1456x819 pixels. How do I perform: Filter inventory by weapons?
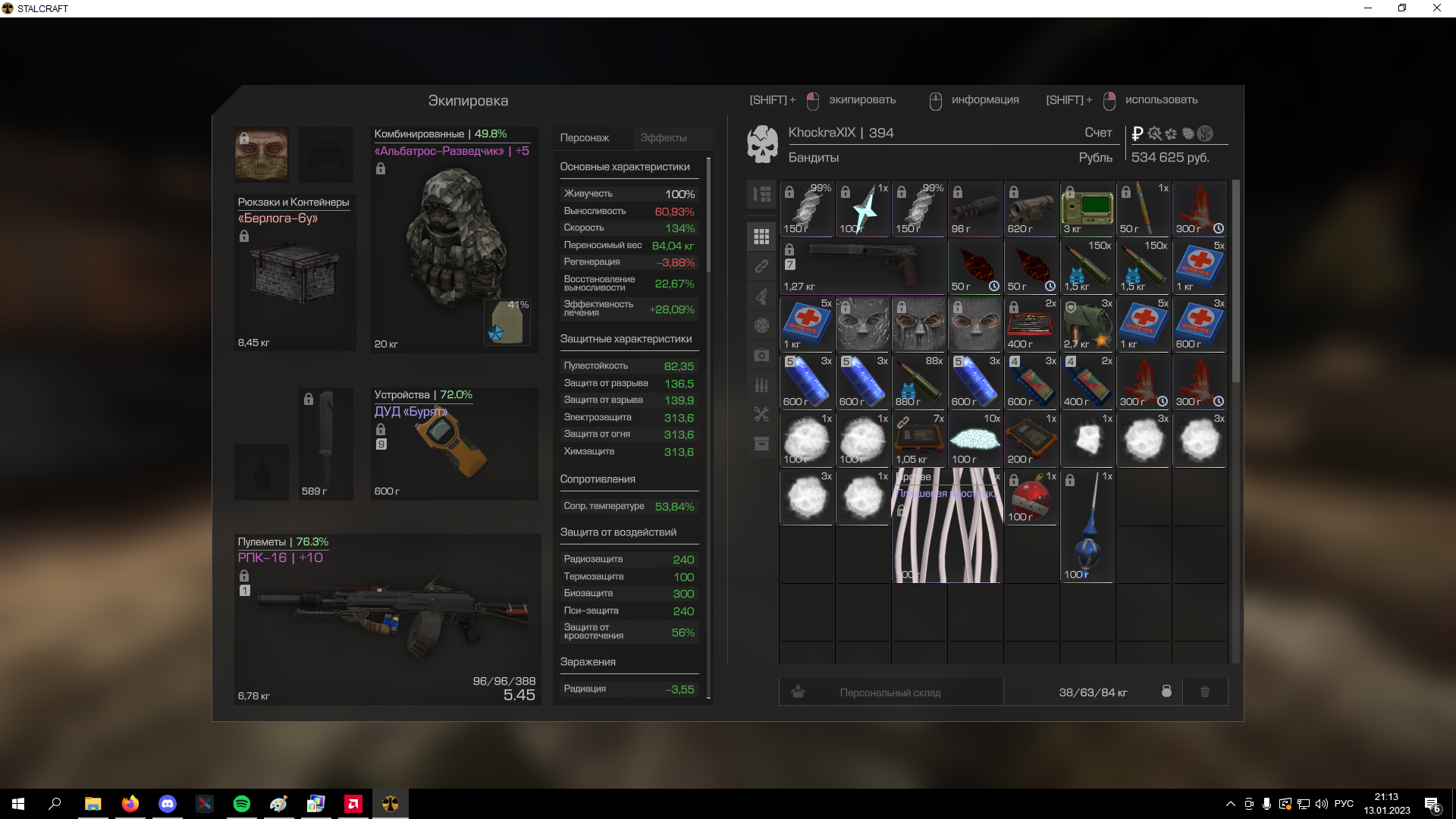(x=761, y=296)
